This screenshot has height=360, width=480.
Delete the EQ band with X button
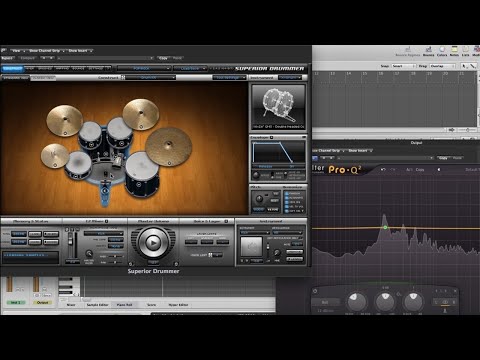point(455,291)
